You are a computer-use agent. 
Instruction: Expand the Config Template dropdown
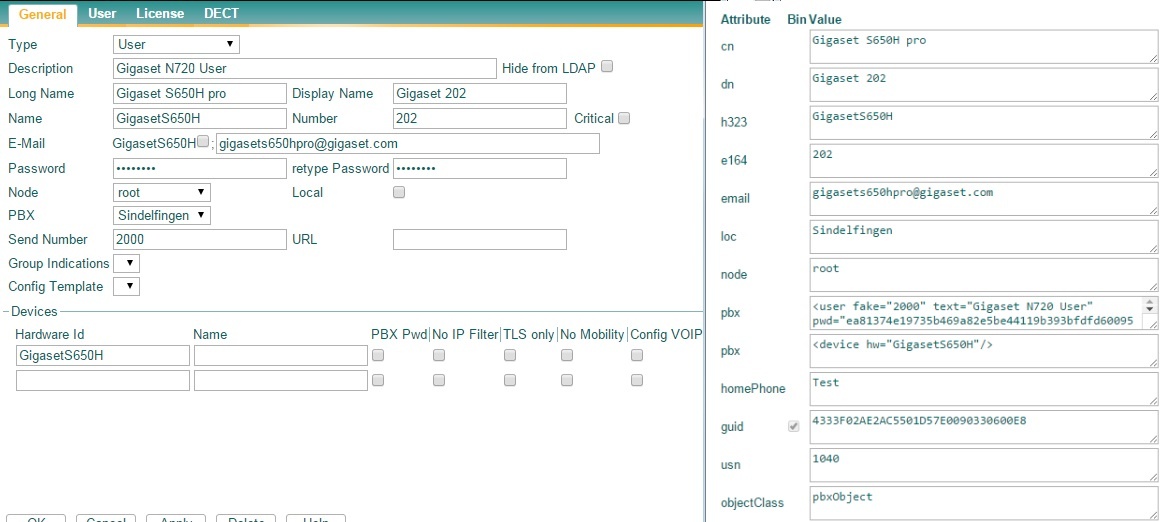coord(126,286)
